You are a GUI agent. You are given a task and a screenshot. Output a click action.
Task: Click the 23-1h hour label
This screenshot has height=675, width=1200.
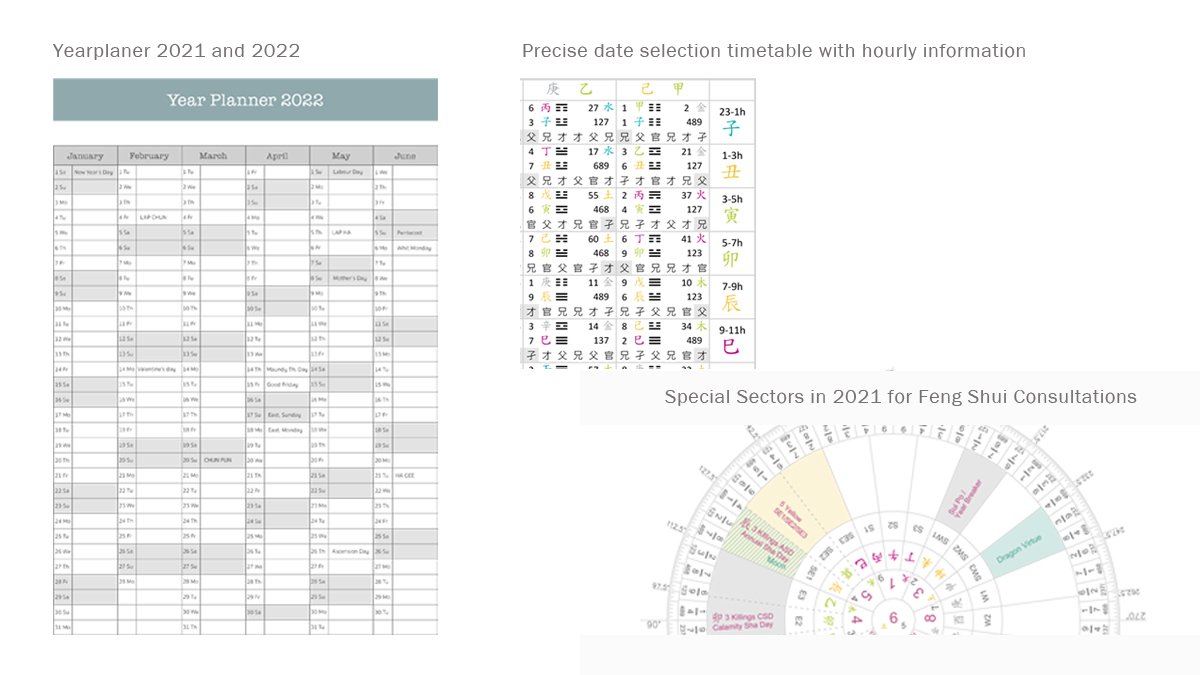click(x=732, y=112)
